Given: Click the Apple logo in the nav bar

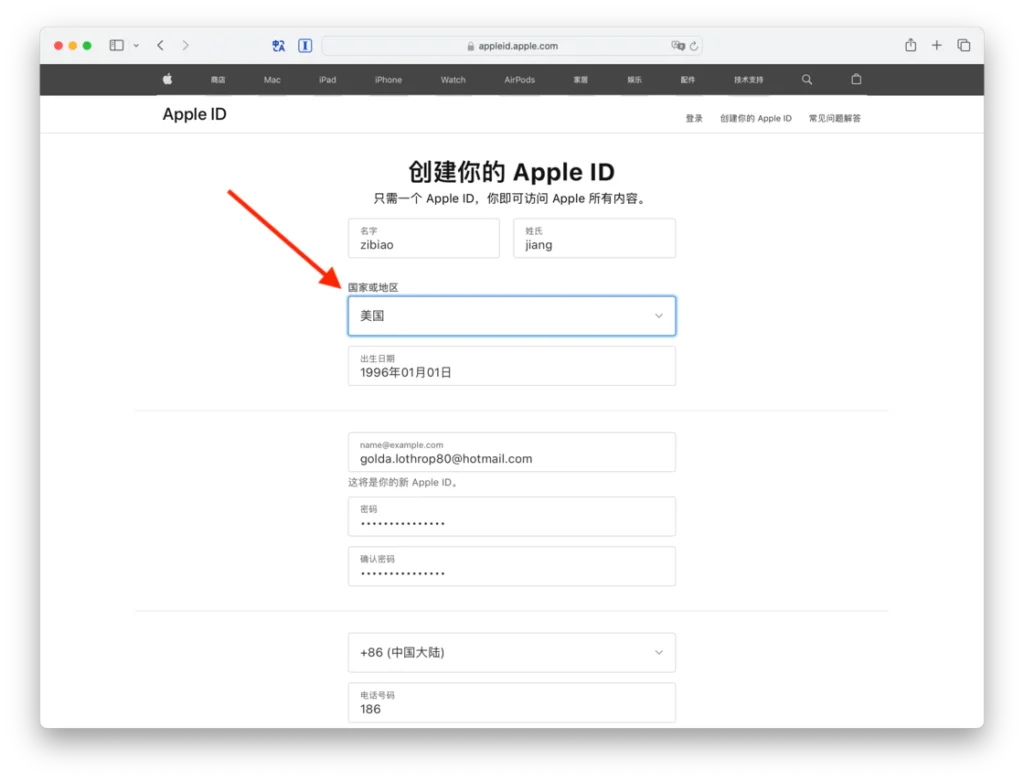Looking at the screenshot, I should [x=167, y=79].
